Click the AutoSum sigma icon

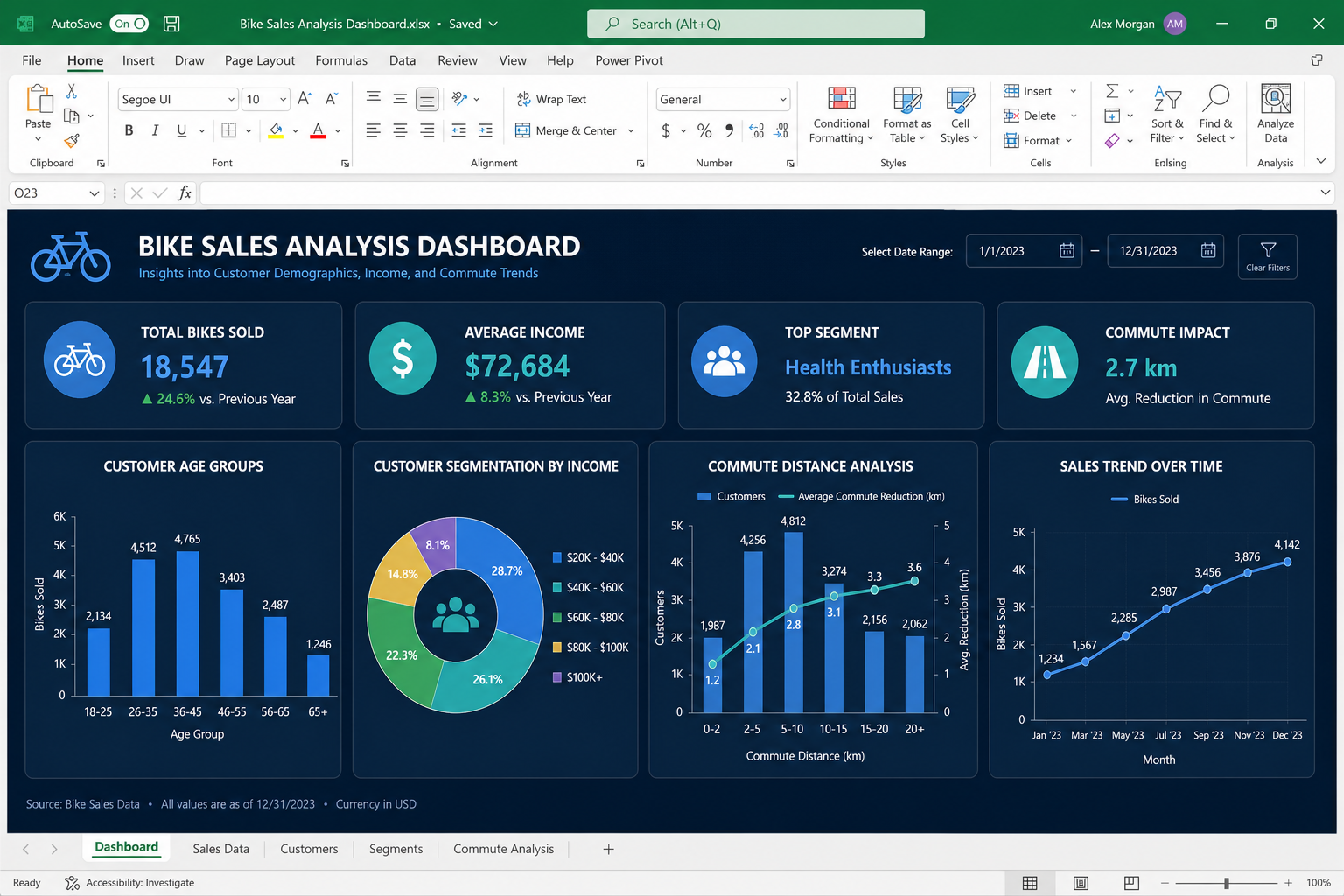point(1112,91)
